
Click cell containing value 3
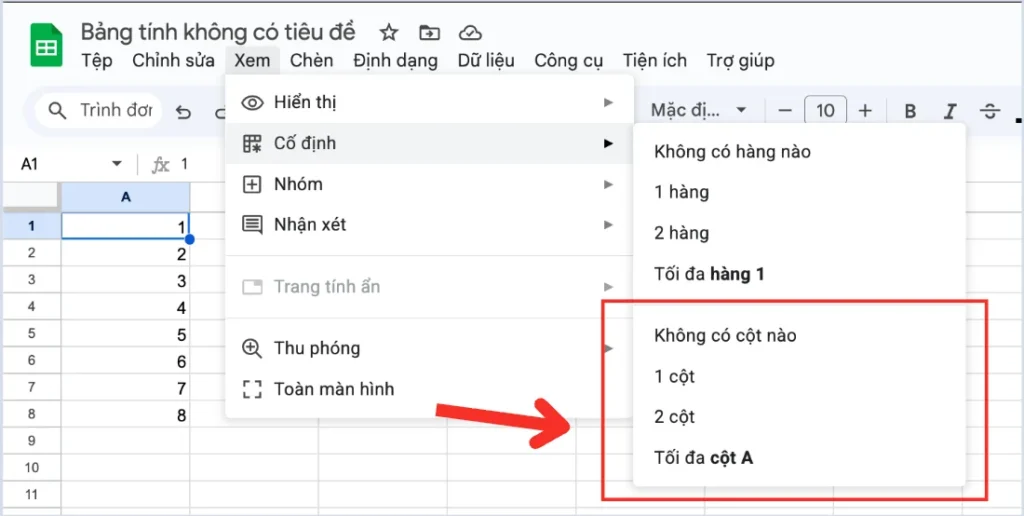tap(125, 281)
